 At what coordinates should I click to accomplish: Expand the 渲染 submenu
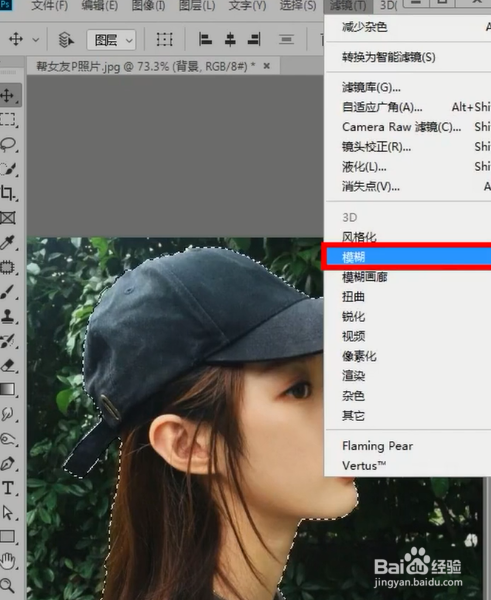(x=408, y=376)
